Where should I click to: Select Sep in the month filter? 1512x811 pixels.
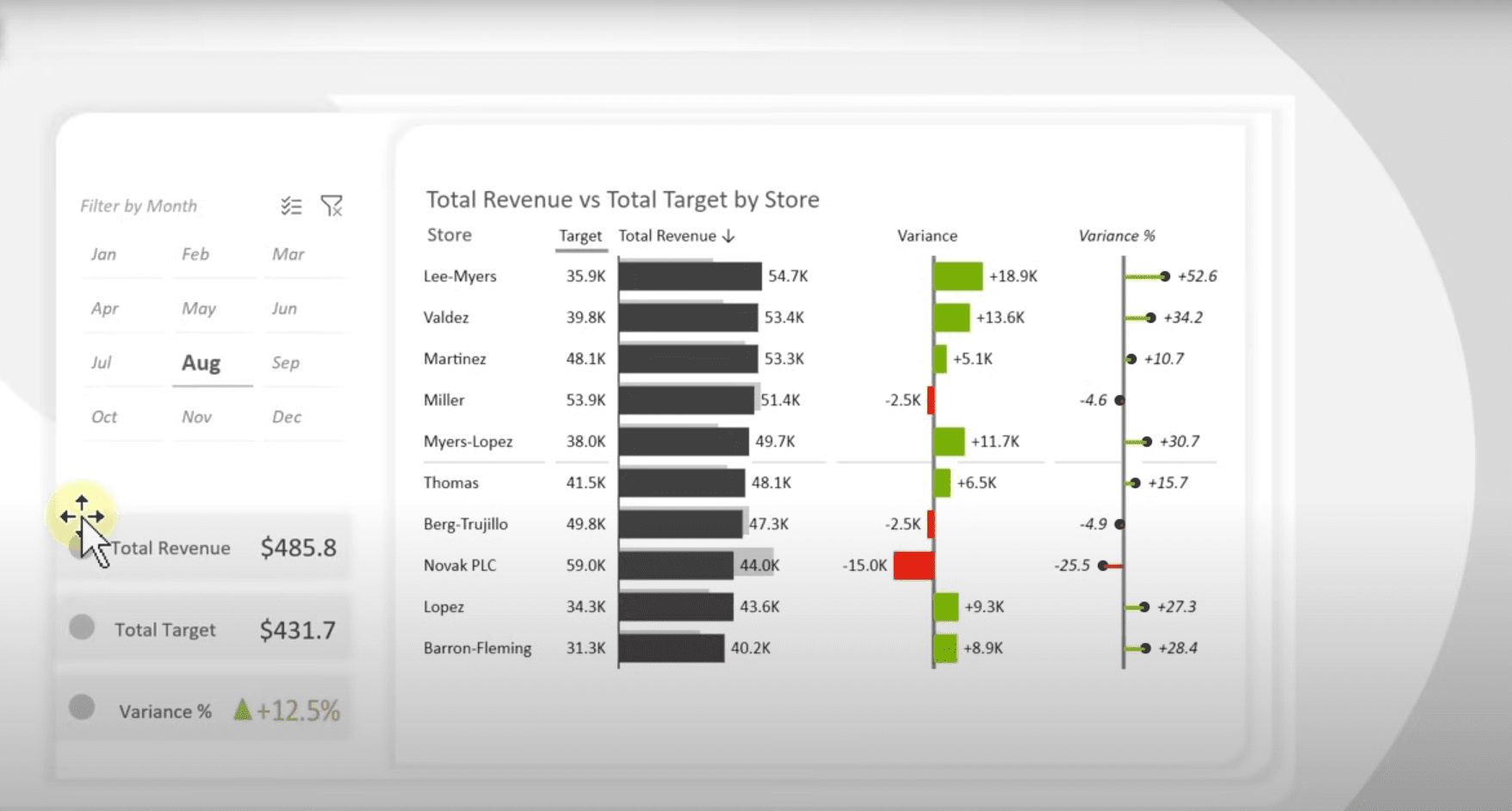click(x=286, y=362)
